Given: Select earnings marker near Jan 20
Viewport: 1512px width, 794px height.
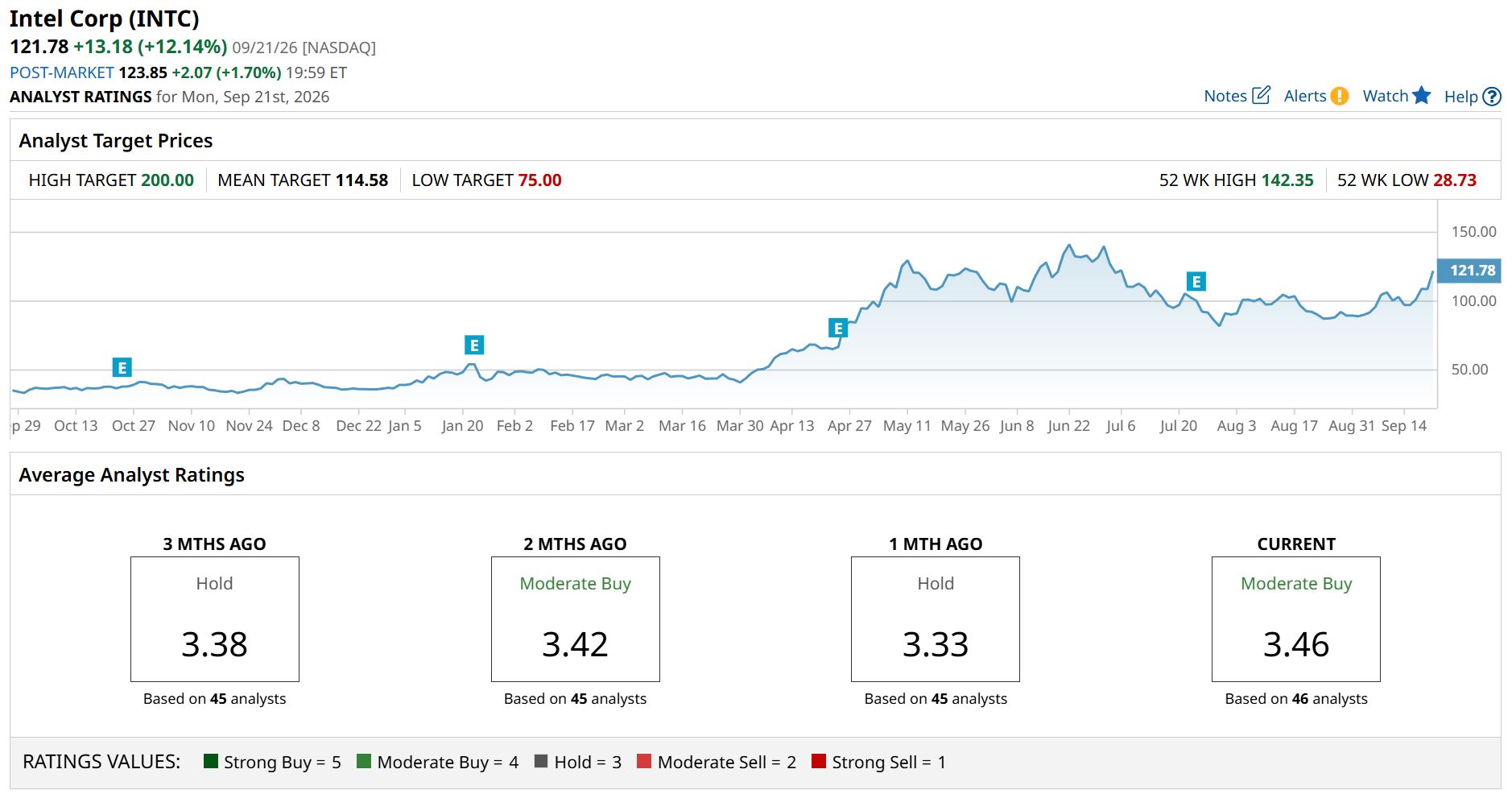Looking at the screenshot, I should pyautogui.click(x=474, y=345).
